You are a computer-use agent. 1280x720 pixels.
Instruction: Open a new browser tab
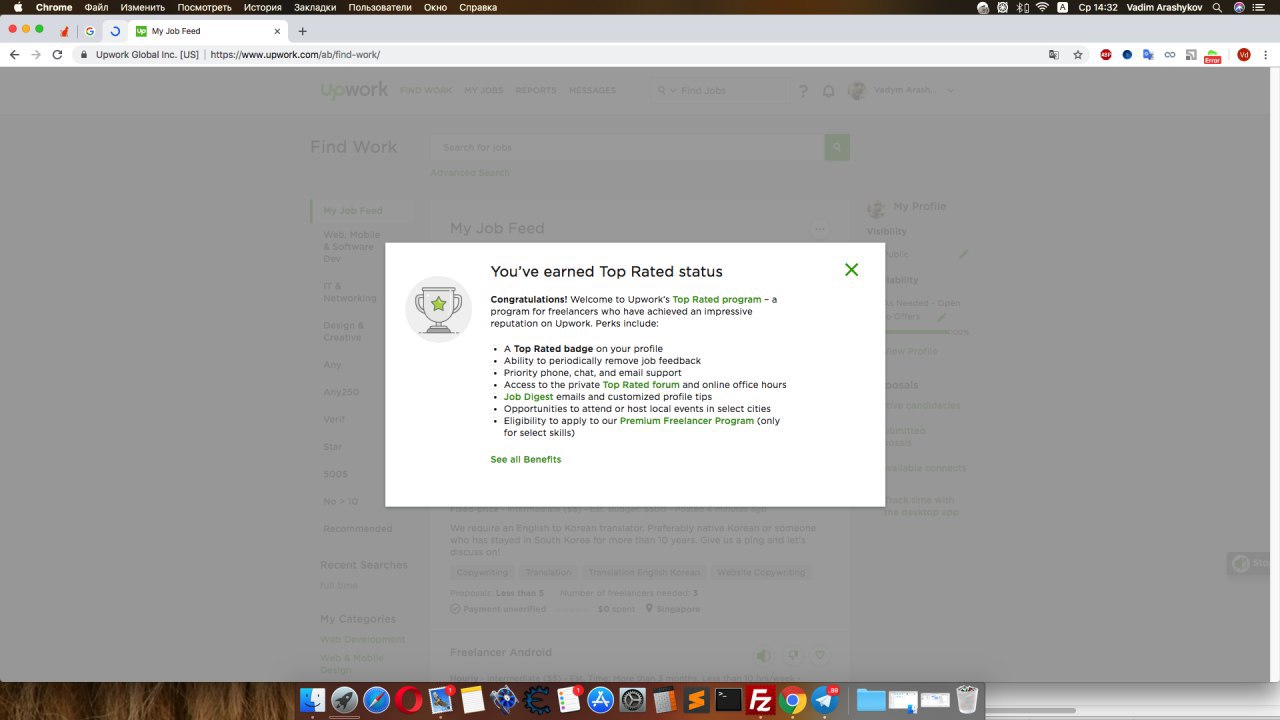303,31
